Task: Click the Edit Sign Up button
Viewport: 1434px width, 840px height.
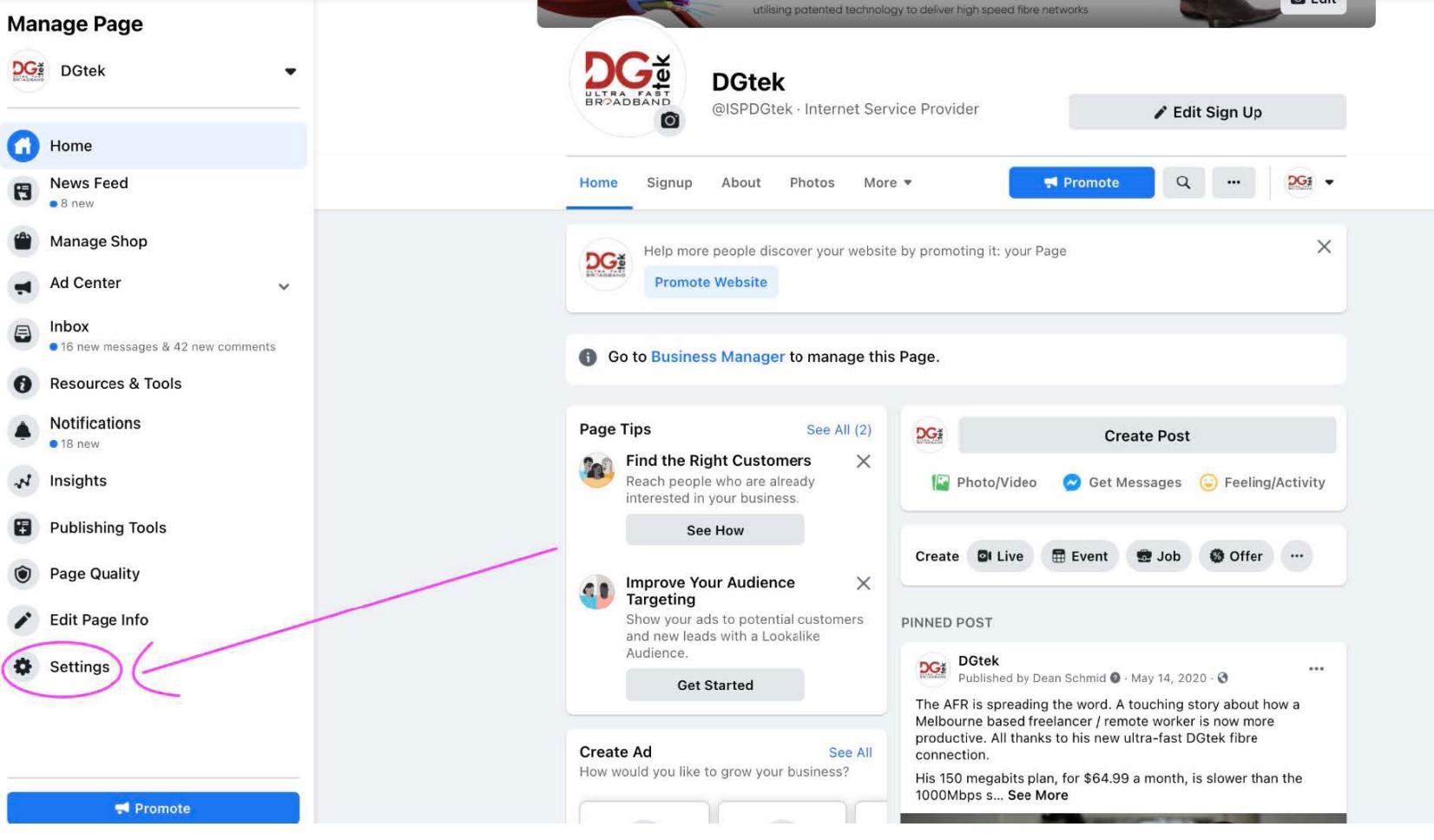Action: tap(1207, 112)
